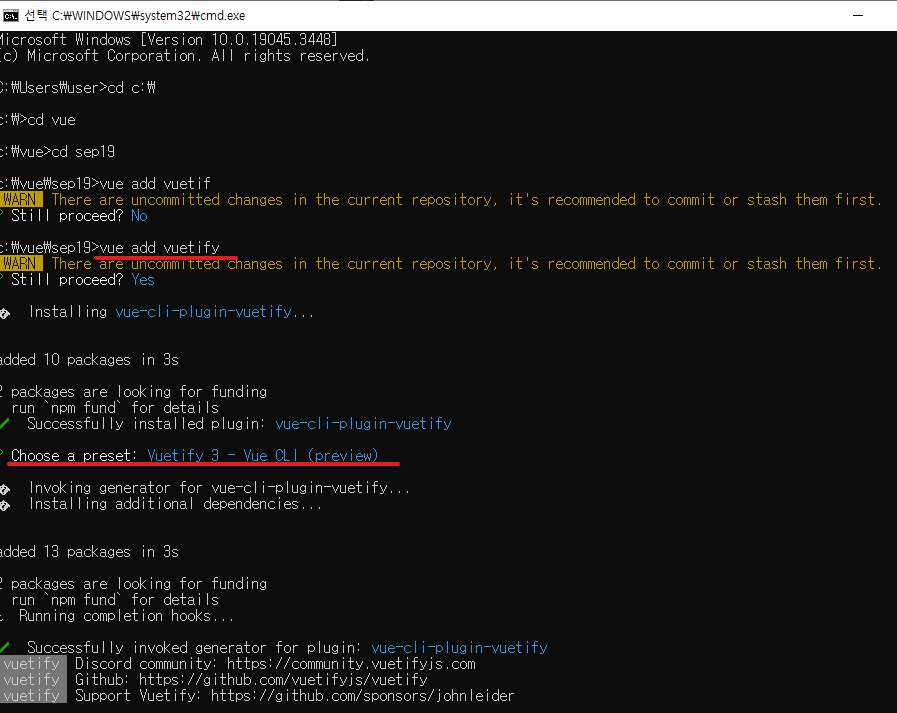Click the vuetify badge next to Discord community

[33, 664]
